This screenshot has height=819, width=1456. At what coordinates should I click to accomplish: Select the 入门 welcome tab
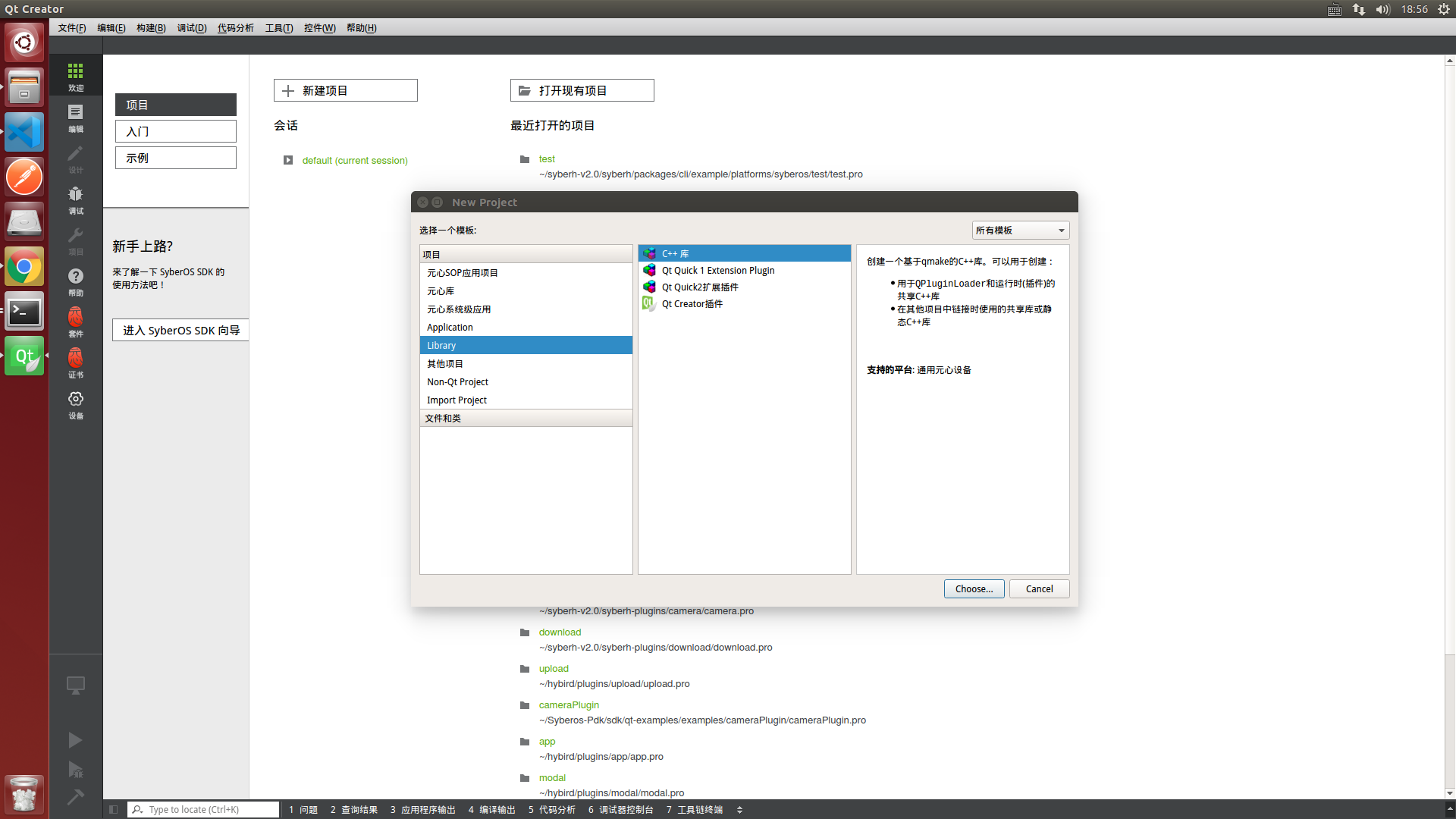[176, 131]
